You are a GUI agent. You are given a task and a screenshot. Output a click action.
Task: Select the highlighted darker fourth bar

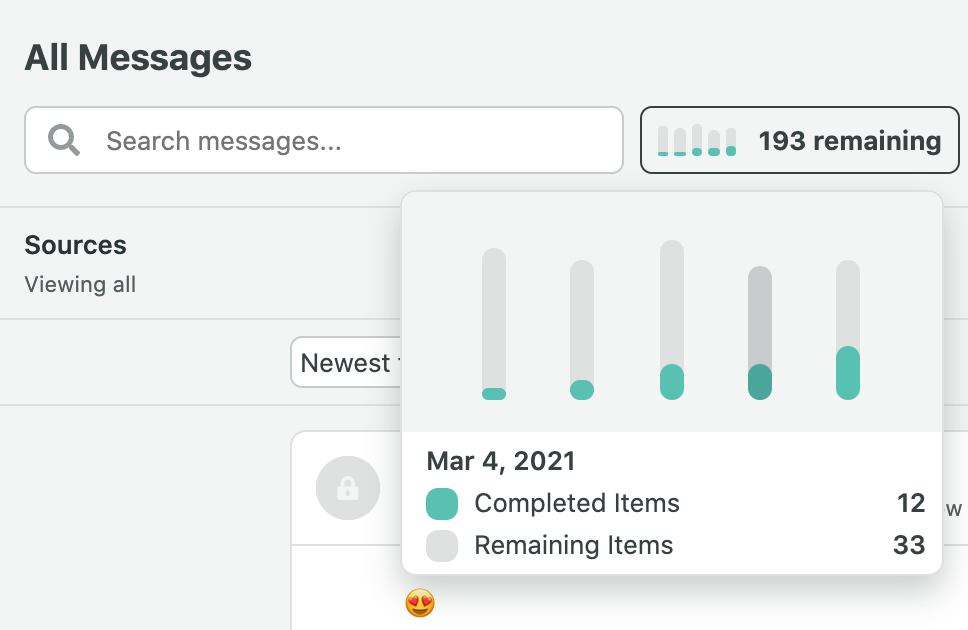[760, 333]
